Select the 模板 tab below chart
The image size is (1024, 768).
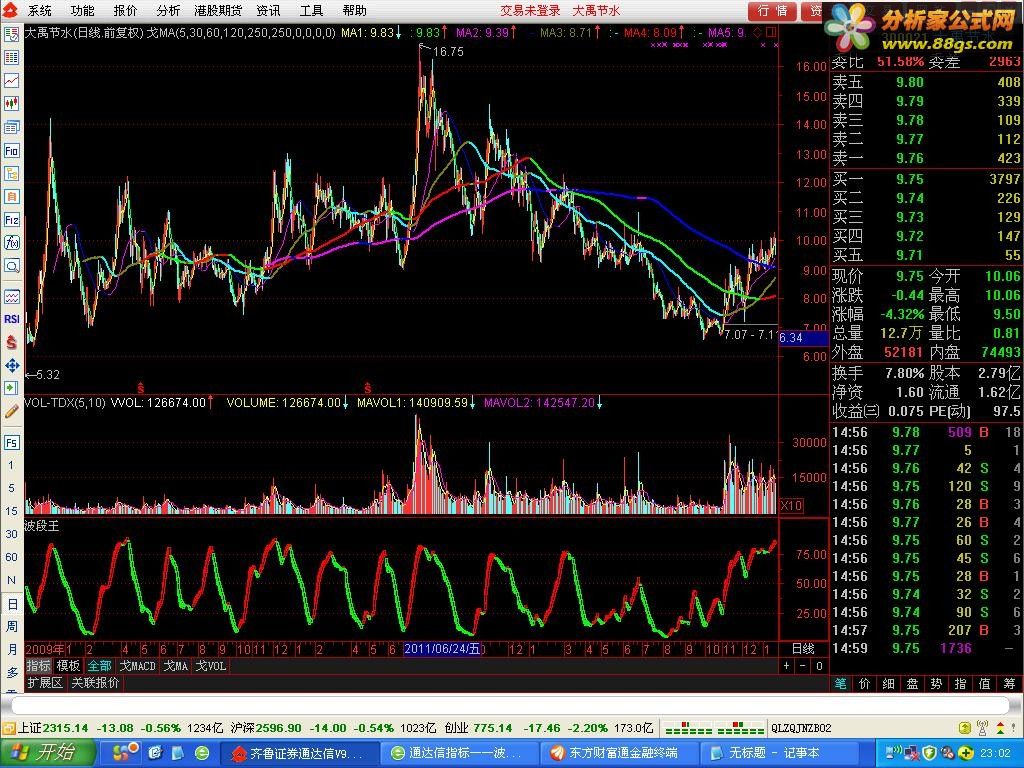(68, 666)
